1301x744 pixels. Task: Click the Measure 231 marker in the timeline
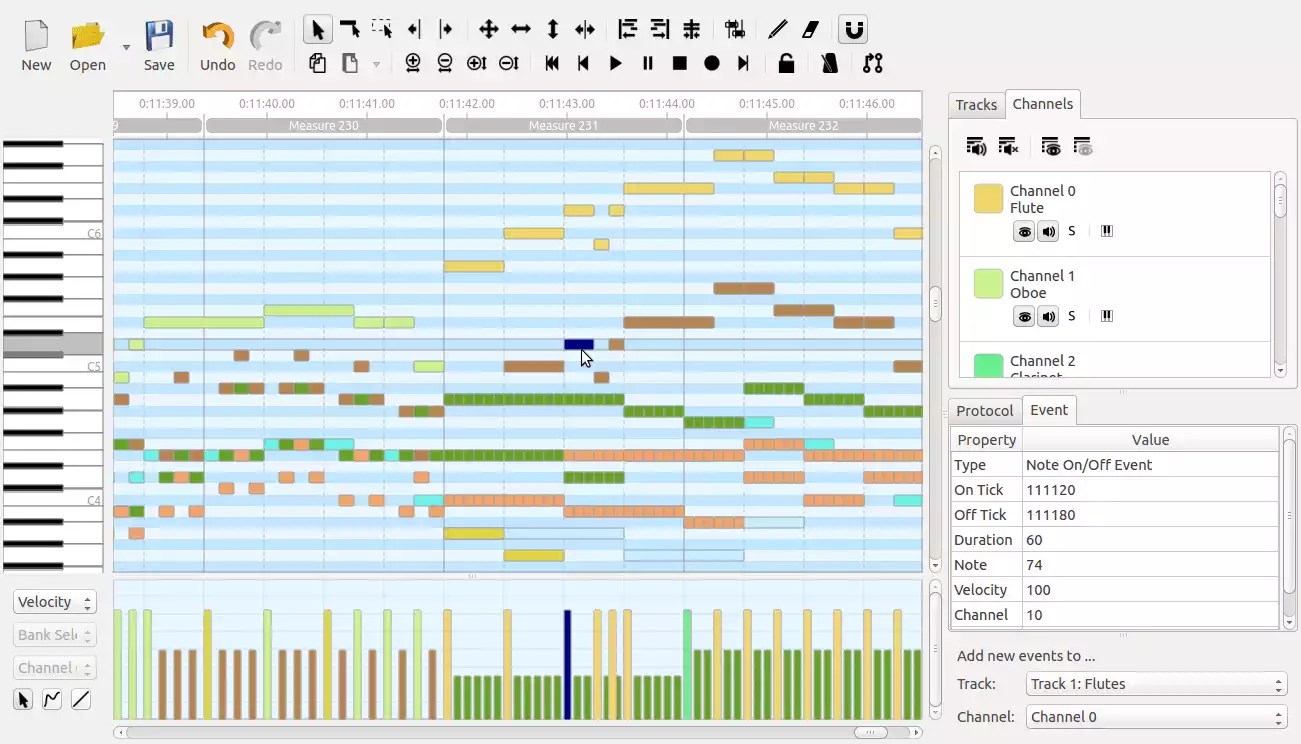point(562,125)
